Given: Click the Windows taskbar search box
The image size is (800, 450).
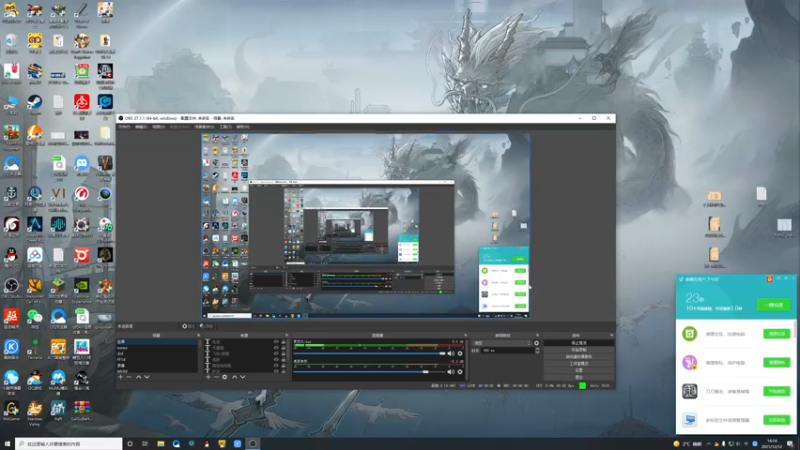Looking at the screenshot, I should pos(69,443).
